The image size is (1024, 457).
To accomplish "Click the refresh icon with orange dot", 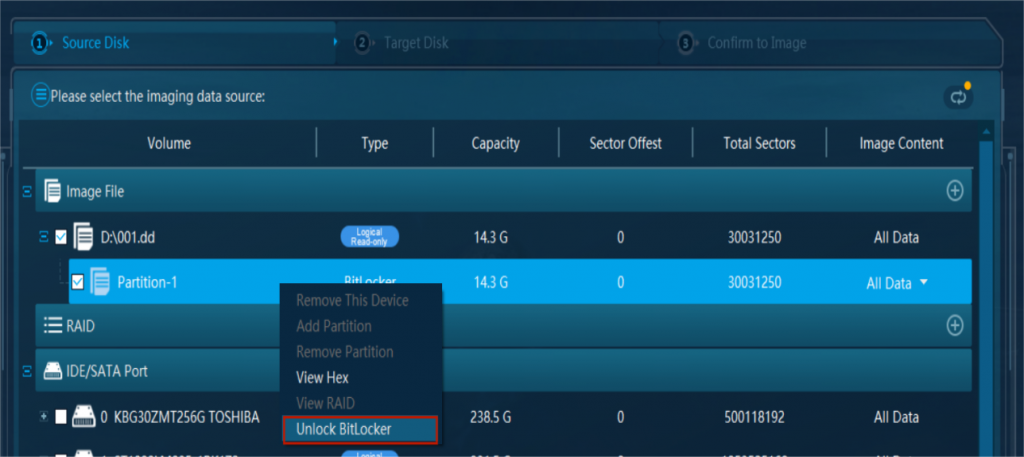I will [957, 97].
